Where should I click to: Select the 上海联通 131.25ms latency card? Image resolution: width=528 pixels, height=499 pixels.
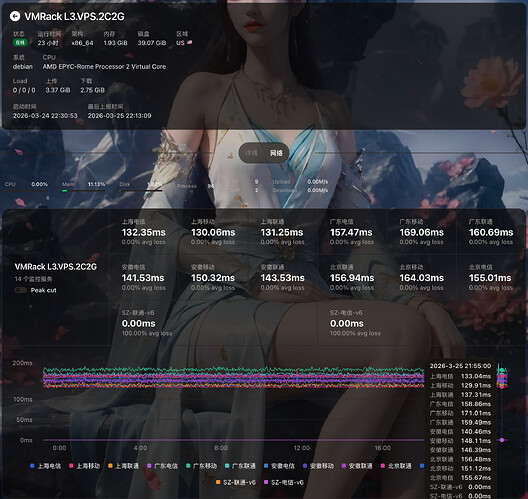(x=284, y=232)
